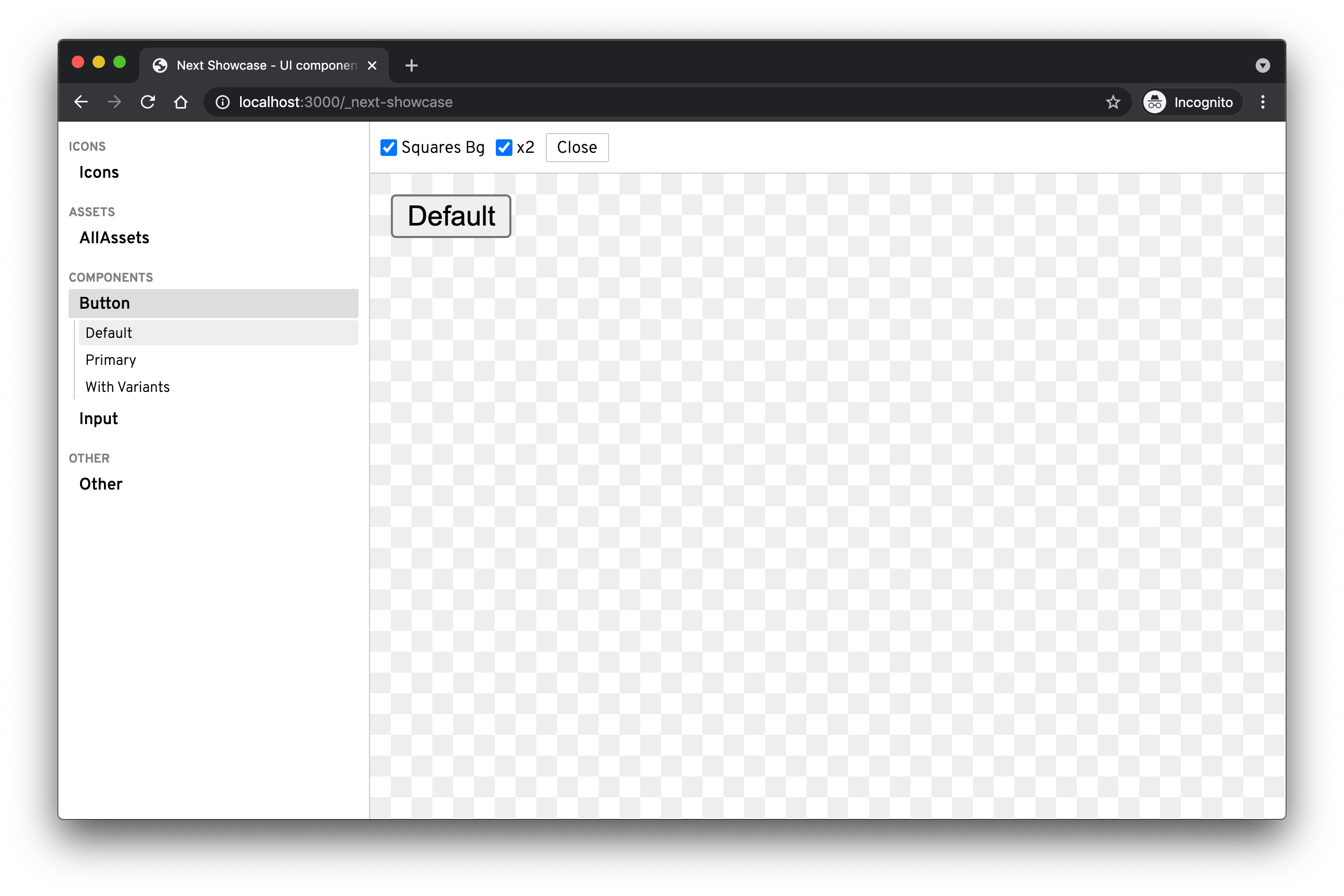1344x896 pixels.
Task: Click the yellow minimize window button
Action: pos(99,62)
